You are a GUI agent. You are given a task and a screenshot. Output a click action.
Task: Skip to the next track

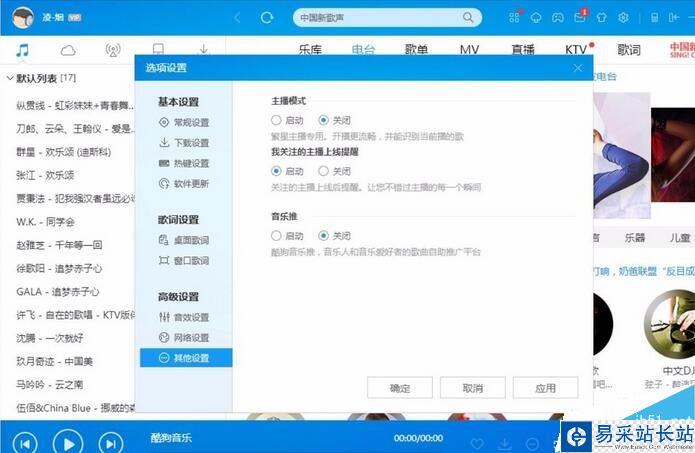[111, 443]
